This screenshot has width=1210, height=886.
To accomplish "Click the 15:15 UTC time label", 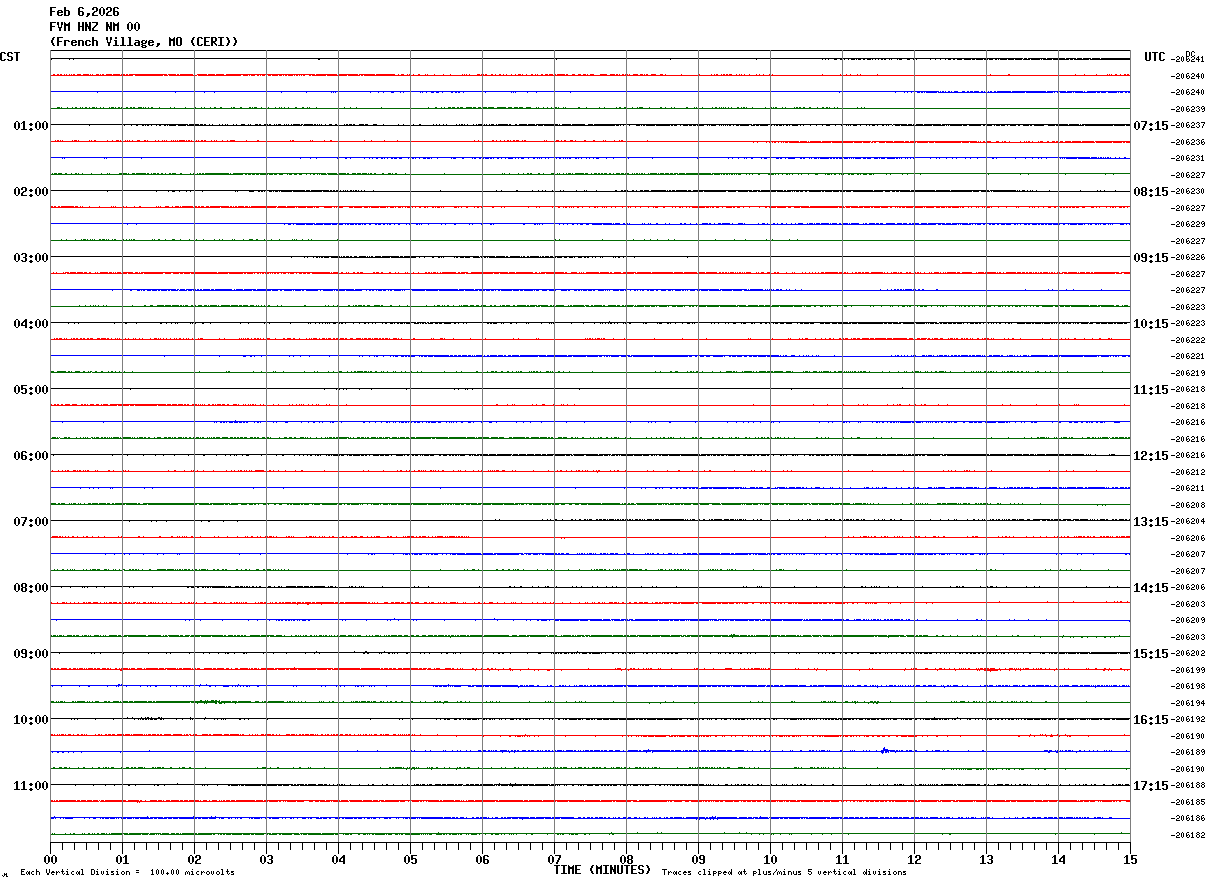I will click(x=1150, y=653).
